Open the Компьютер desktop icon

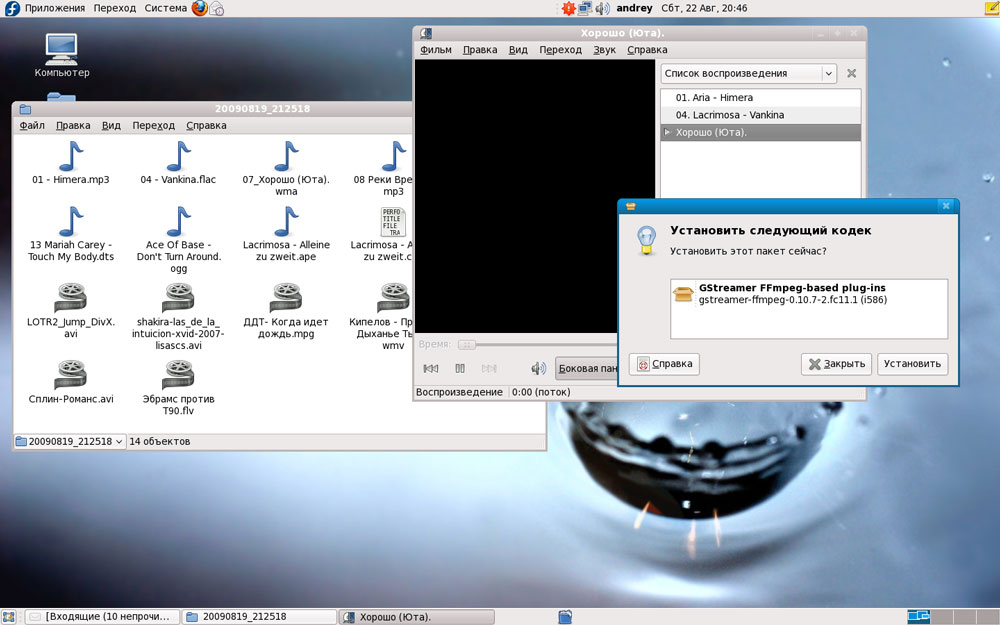[x=62, y=48]
